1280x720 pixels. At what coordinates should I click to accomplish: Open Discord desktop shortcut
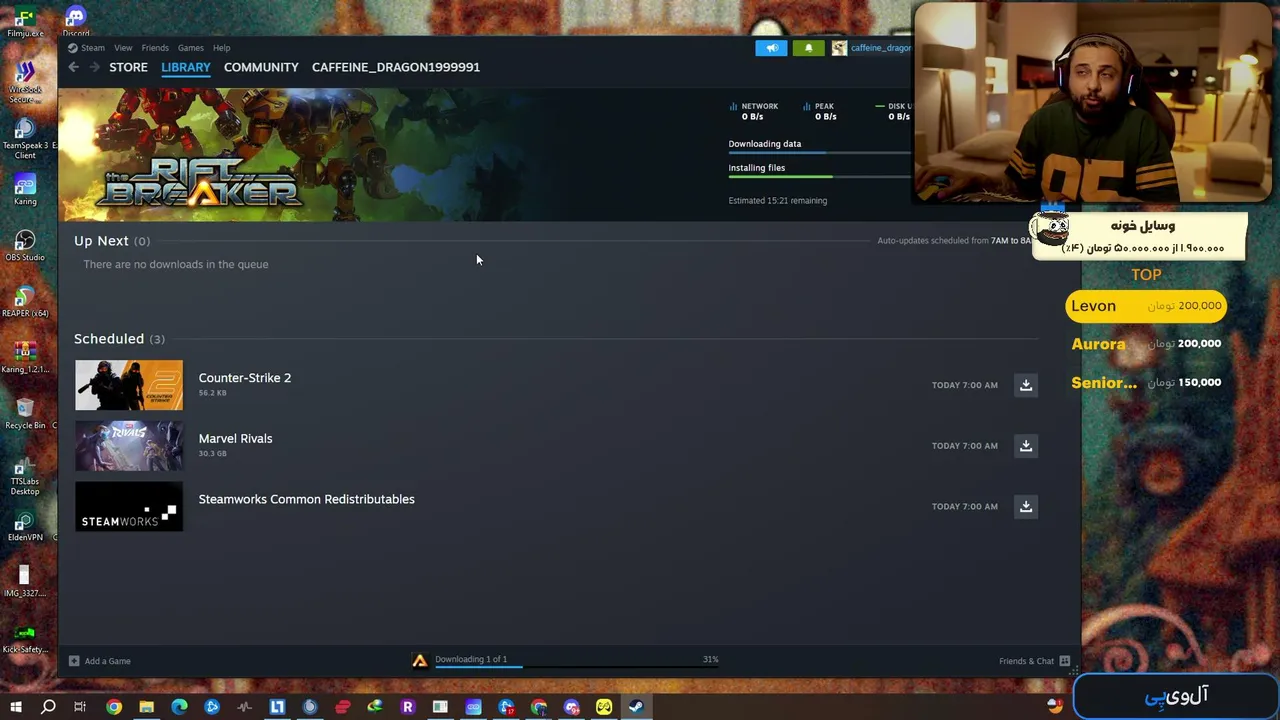coord(75,21)
